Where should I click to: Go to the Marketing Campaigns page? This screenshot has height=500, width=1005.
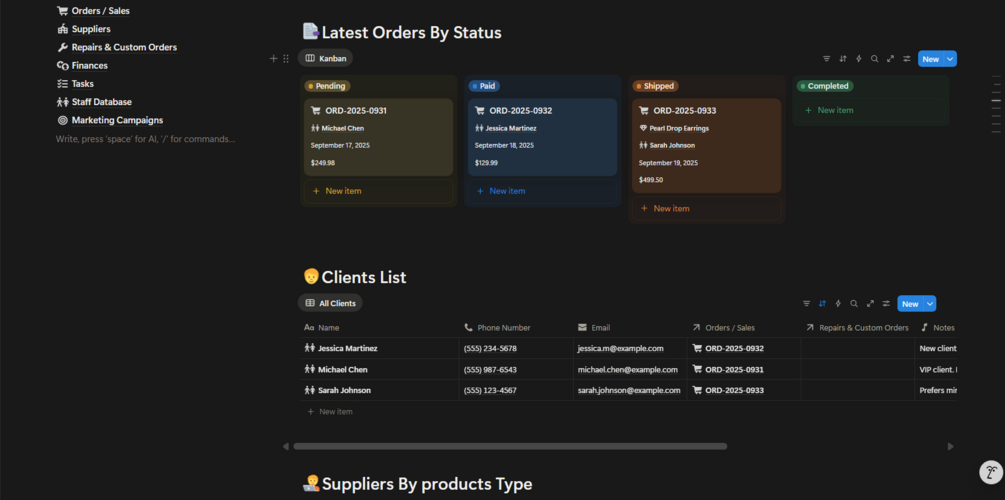[x=117, y=120]
